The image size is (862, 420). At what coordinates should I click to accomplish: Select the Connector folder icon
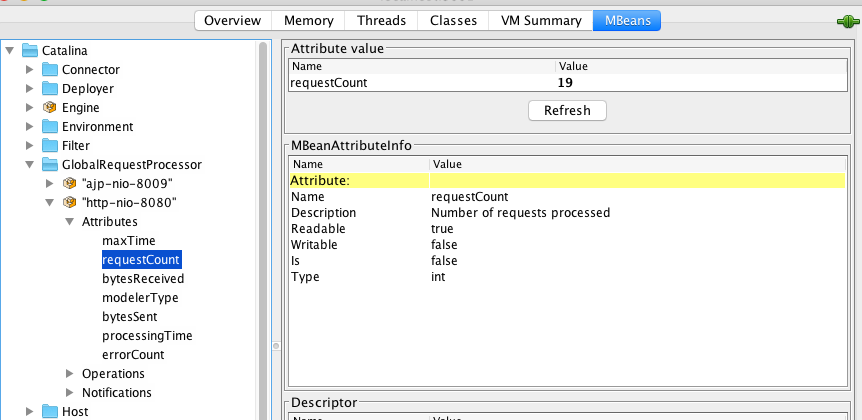tap(50, 70)
